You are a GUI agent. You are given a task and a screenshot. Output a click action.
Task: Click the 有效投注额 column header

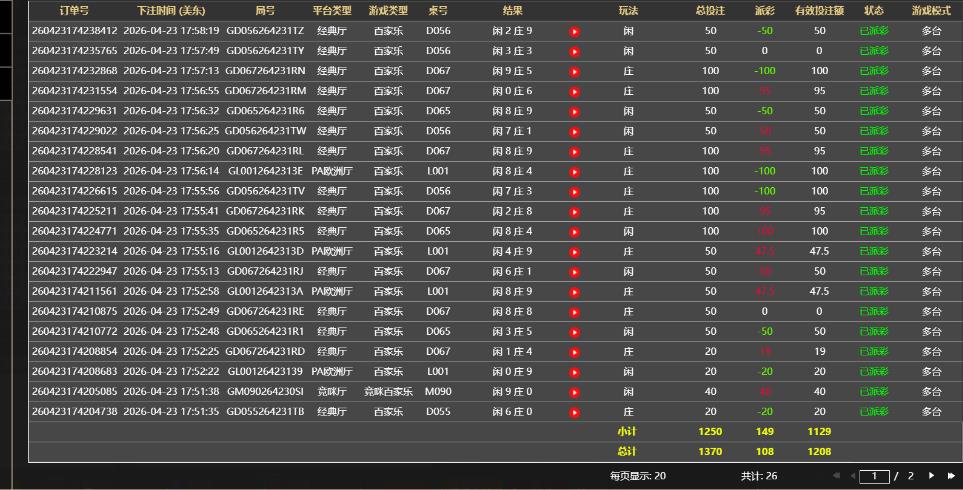tap(819, 10)
